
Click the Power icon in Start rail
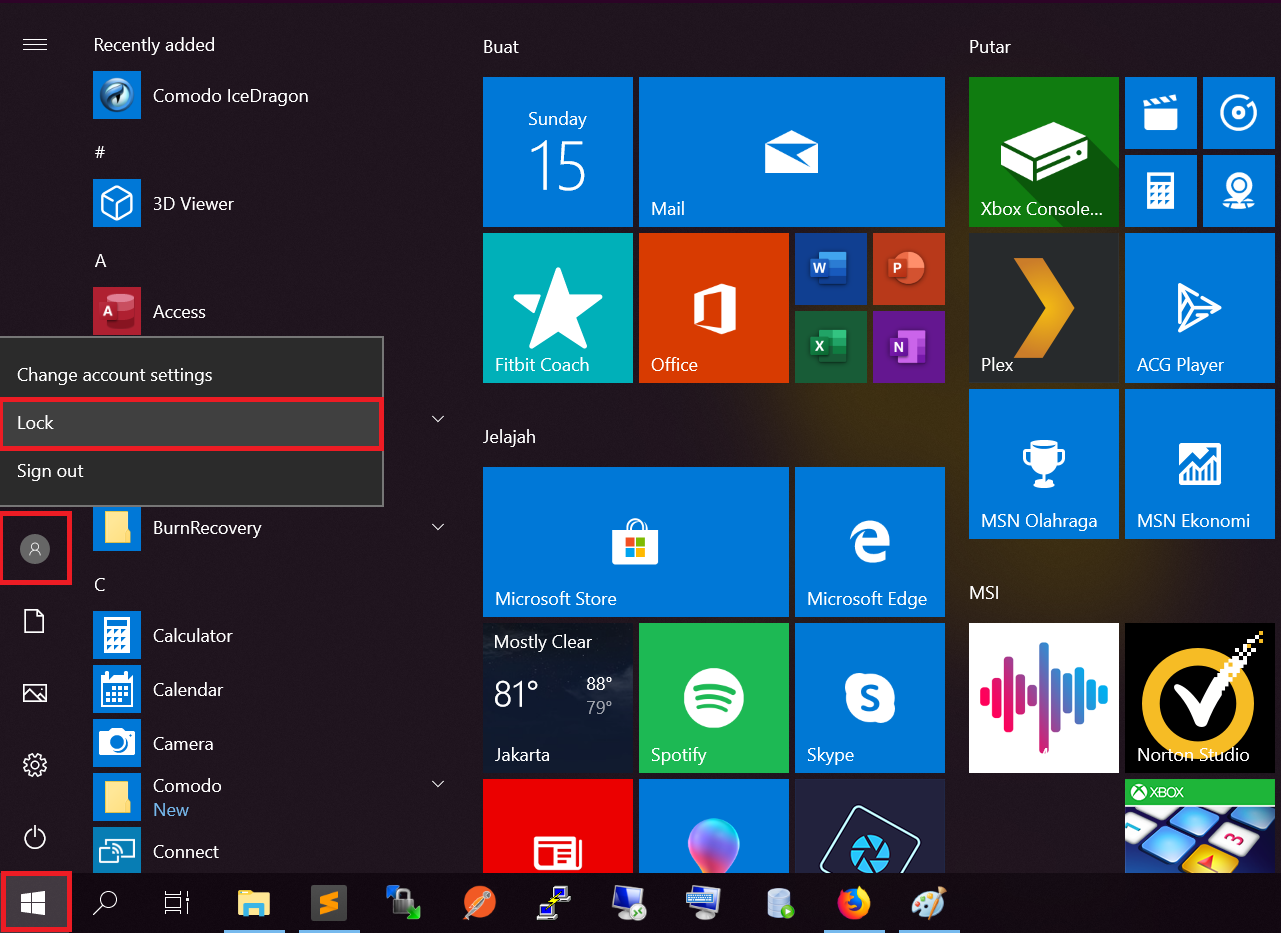(x=35, y=837)
